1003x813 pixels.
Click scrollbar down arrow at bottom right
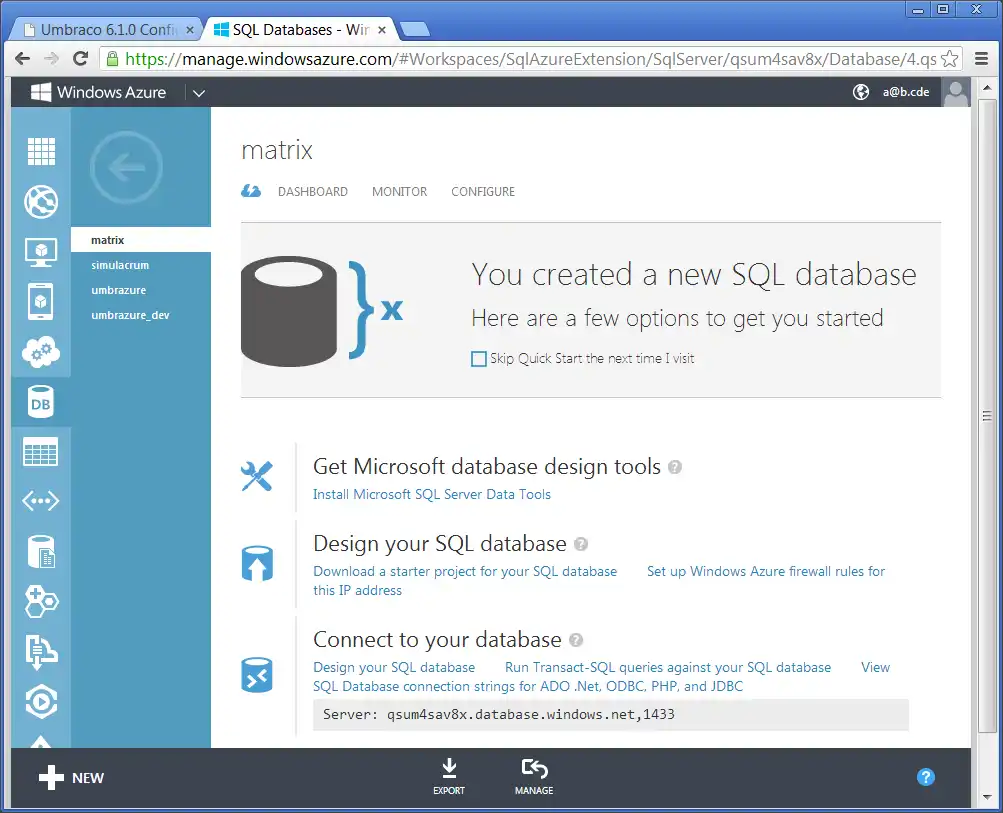point(986,798)
